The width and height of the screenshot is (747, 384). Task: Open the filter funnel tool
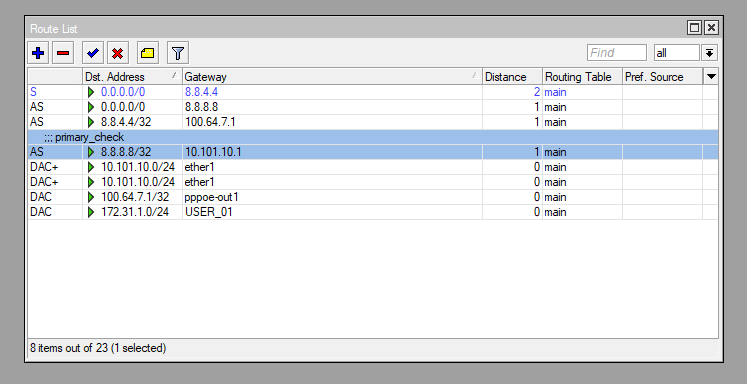(178, 53)
